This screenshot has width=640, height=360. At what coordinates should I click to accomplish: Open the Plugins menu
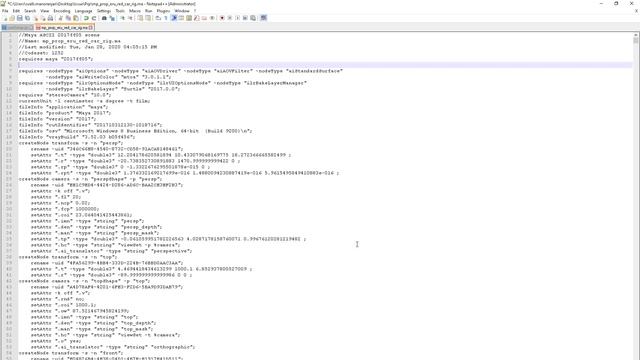163,11
